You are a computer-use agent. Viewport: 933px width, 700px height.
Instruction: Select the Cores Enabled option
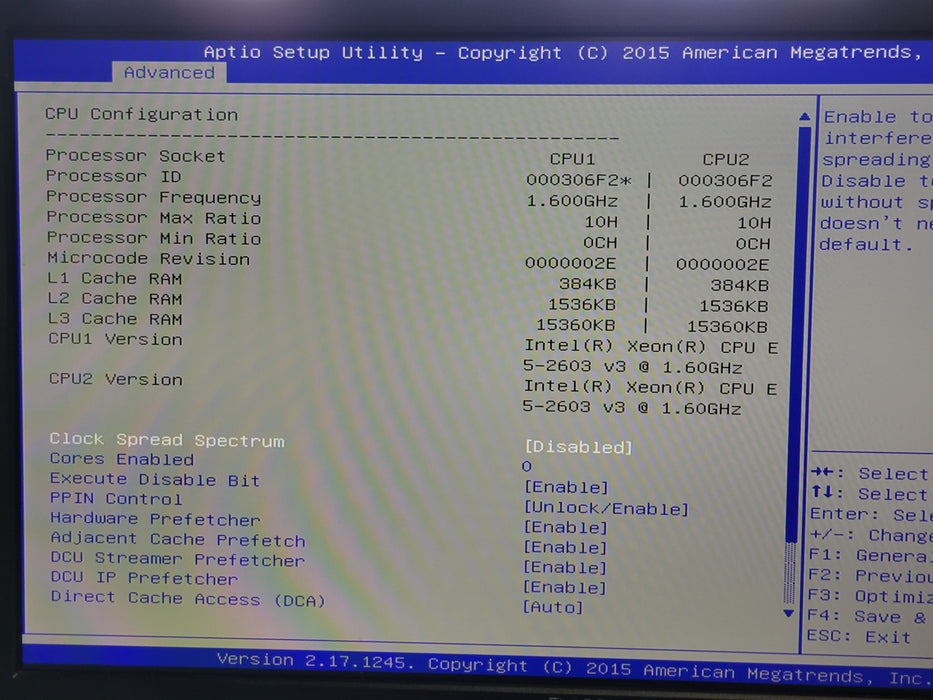[122, 459]
